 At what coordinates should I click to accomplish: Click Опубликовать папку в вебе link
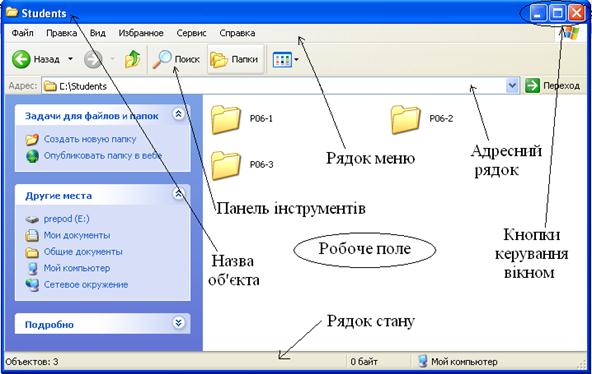pyautogui.click(x=103, y=155)
